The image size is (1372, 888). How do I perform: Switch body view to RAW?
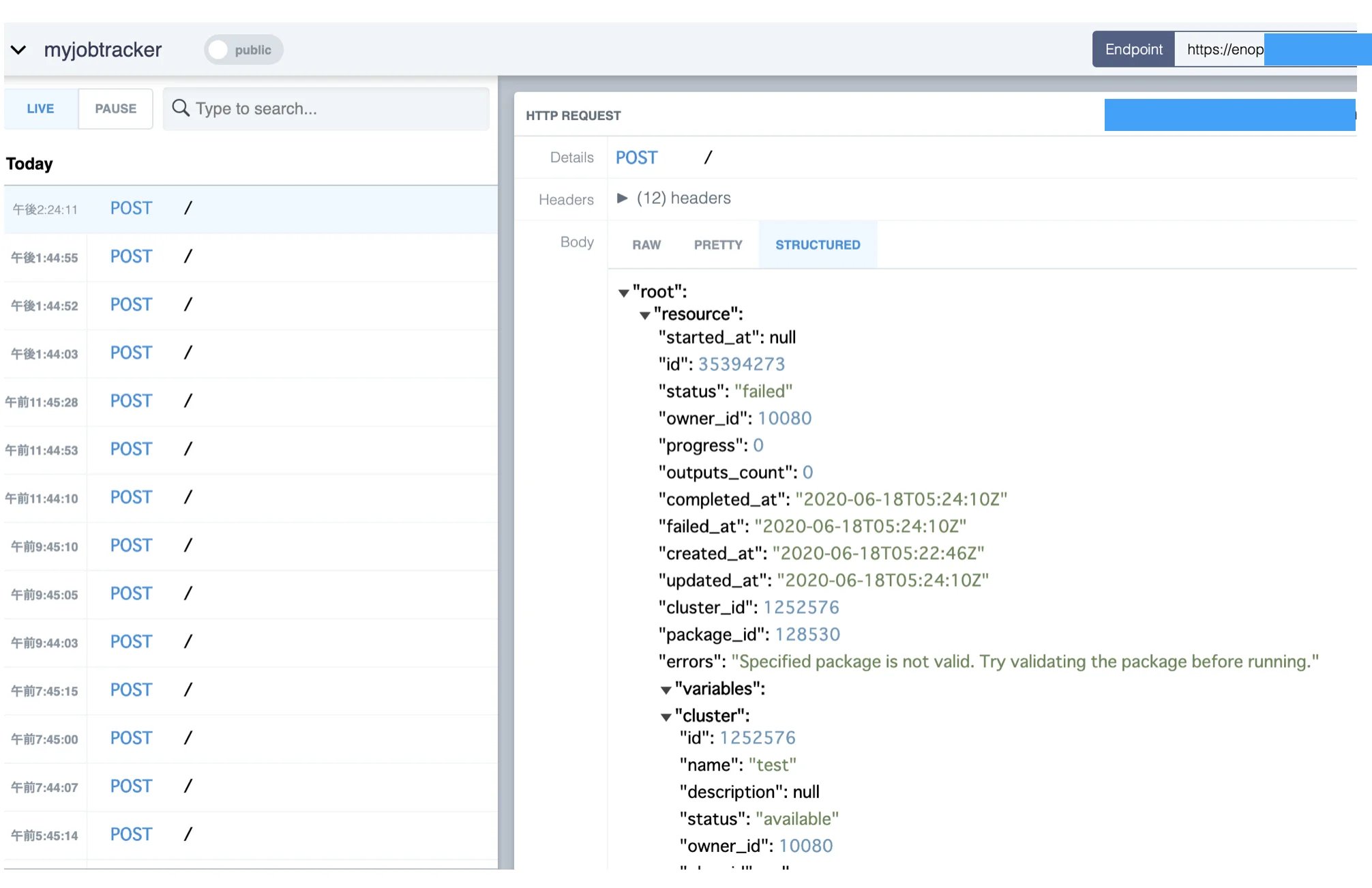point(646,245)
